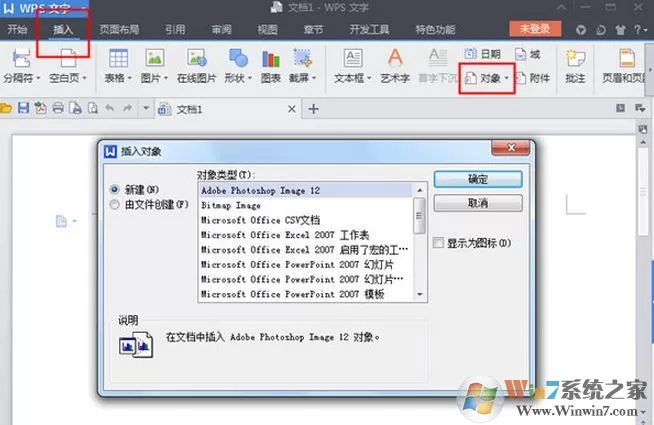
Task: Click the 批注 comment icon
Action: tap(575, 58)
